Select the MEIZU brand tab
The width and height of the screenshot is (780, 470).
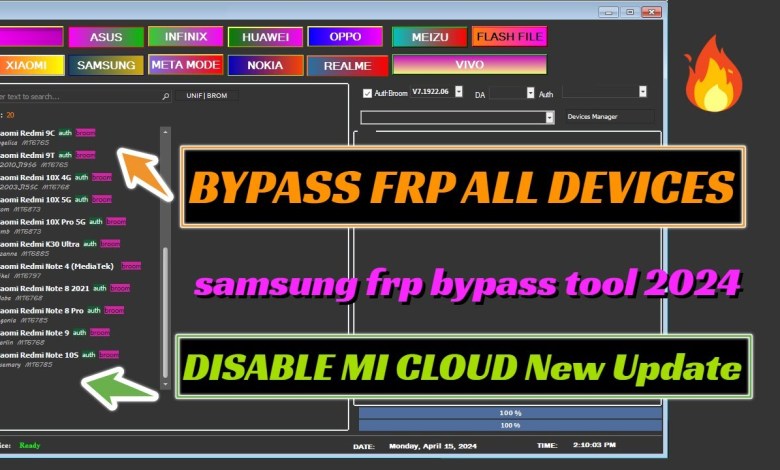pos(430,37)
